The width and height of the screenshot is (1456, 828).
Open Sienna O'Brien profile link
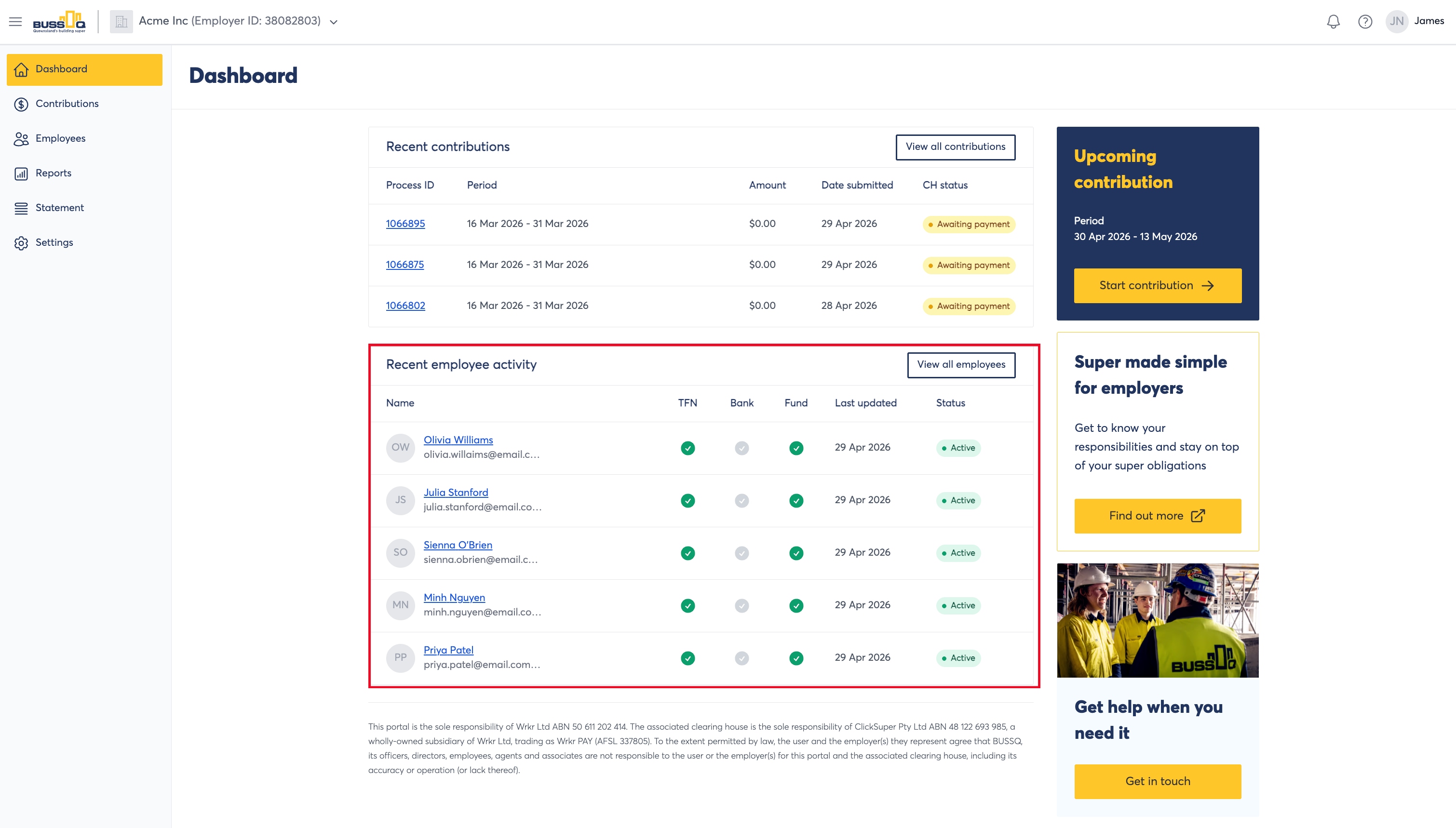coord(458,546)
